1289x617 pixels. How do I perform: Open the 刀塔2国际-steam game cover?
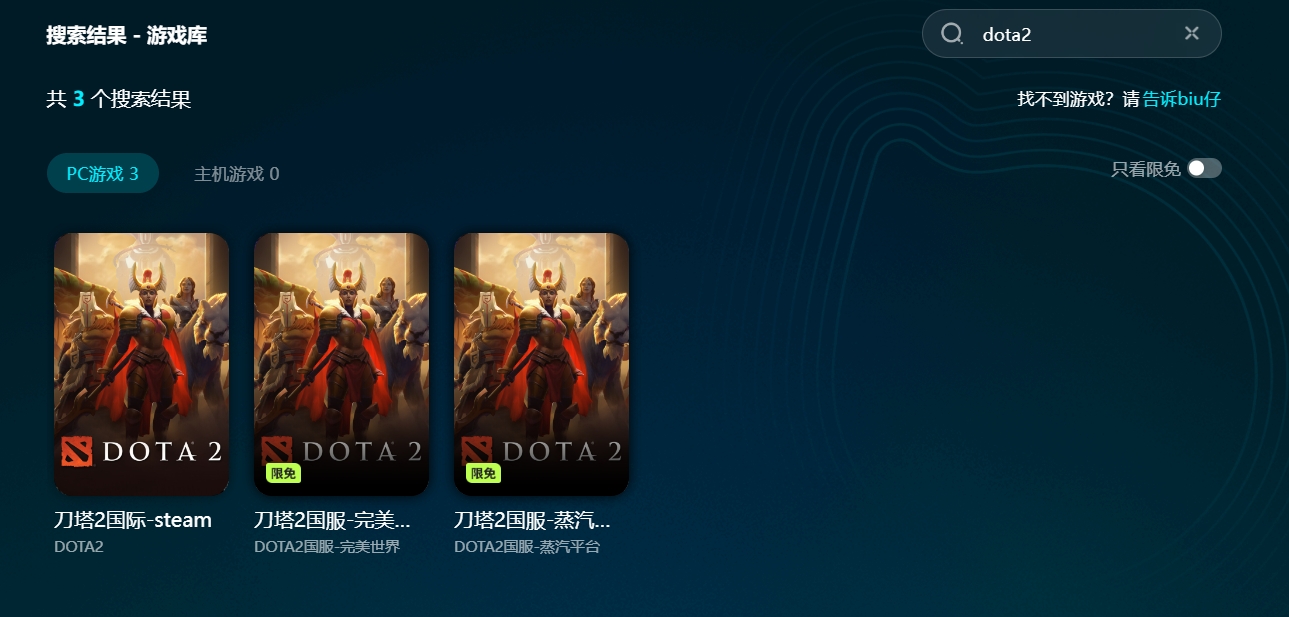coord(141,364)
